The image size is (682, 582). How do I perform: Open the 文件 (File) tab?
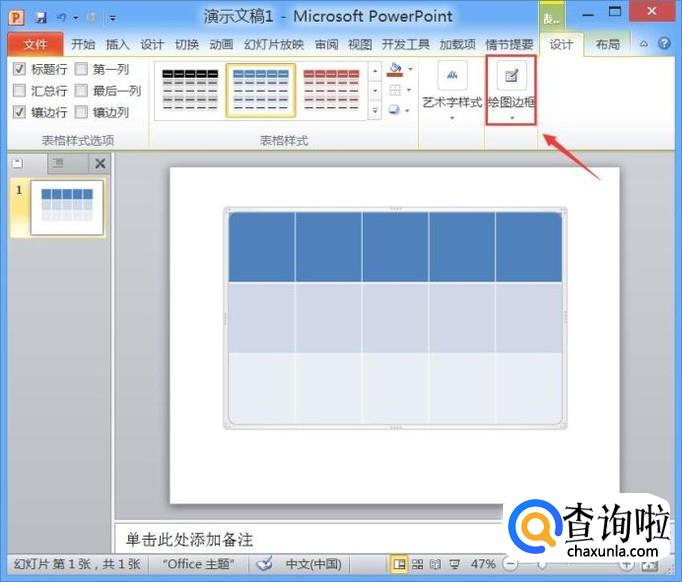click(x=35, y=45)
